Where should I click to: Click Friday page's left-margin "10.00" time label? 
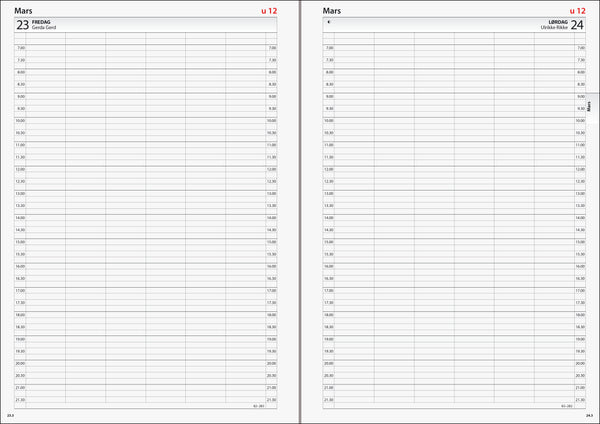click(20, 121)
